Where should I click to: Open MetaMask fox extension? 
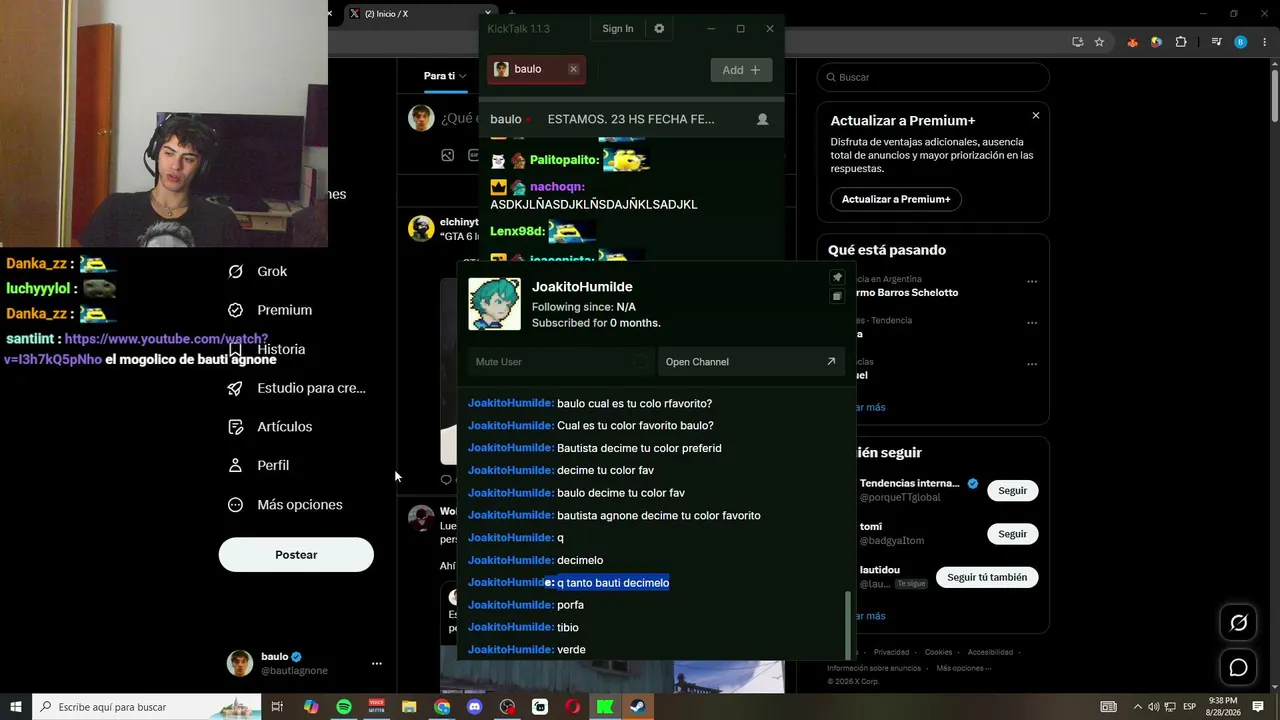point(1132,42)
